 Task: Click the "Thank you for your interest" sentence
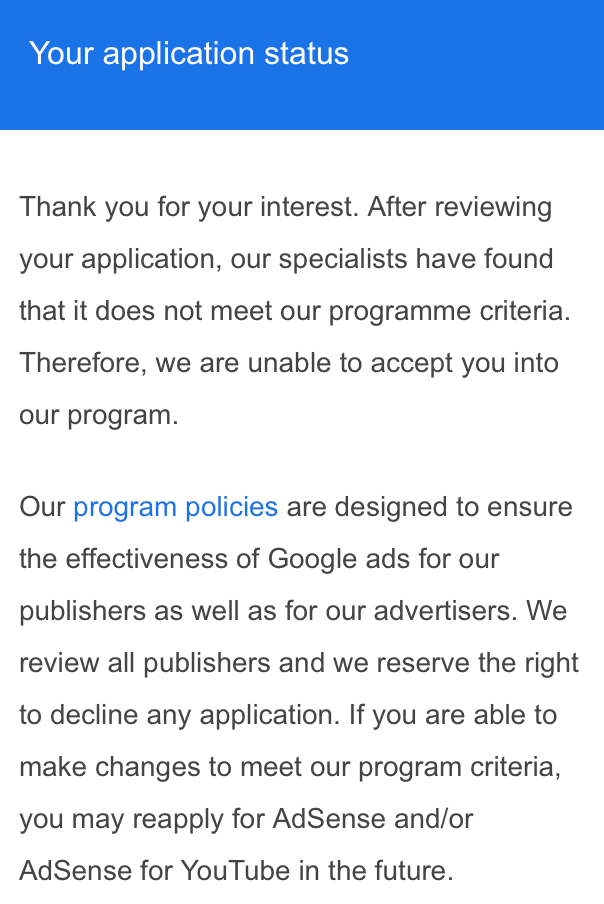click(187, 207)
